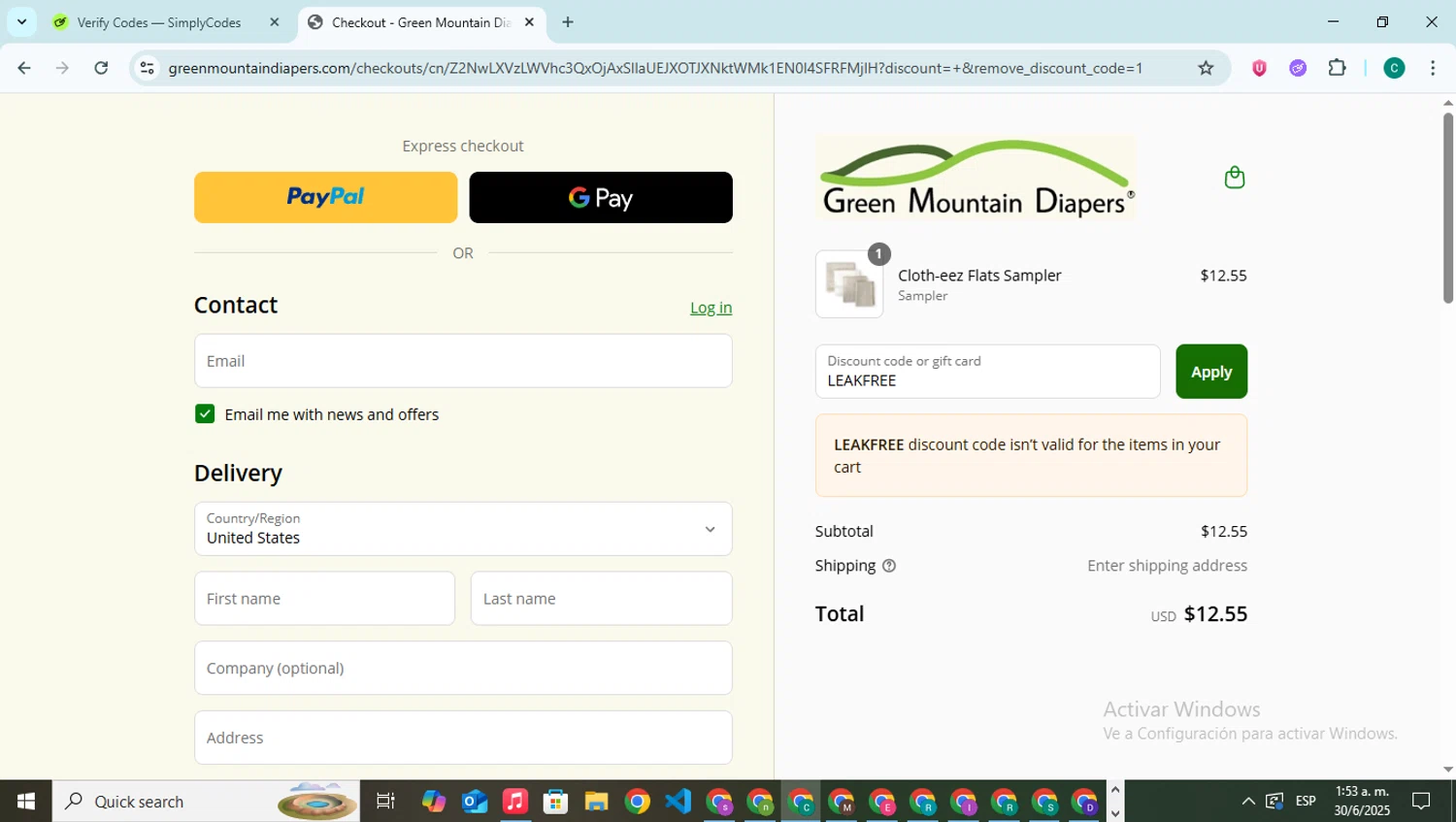This screenshot has height=822, width=1456.
Task: Focus the First name field
Action: pyautogui.click(x=324, y=599)
